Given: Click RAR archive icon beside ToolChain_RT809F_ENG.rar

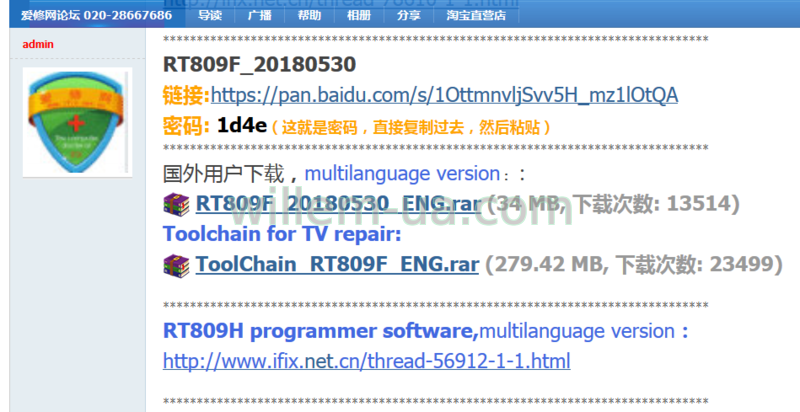Looking at the screenshot, I should point(177,265).
